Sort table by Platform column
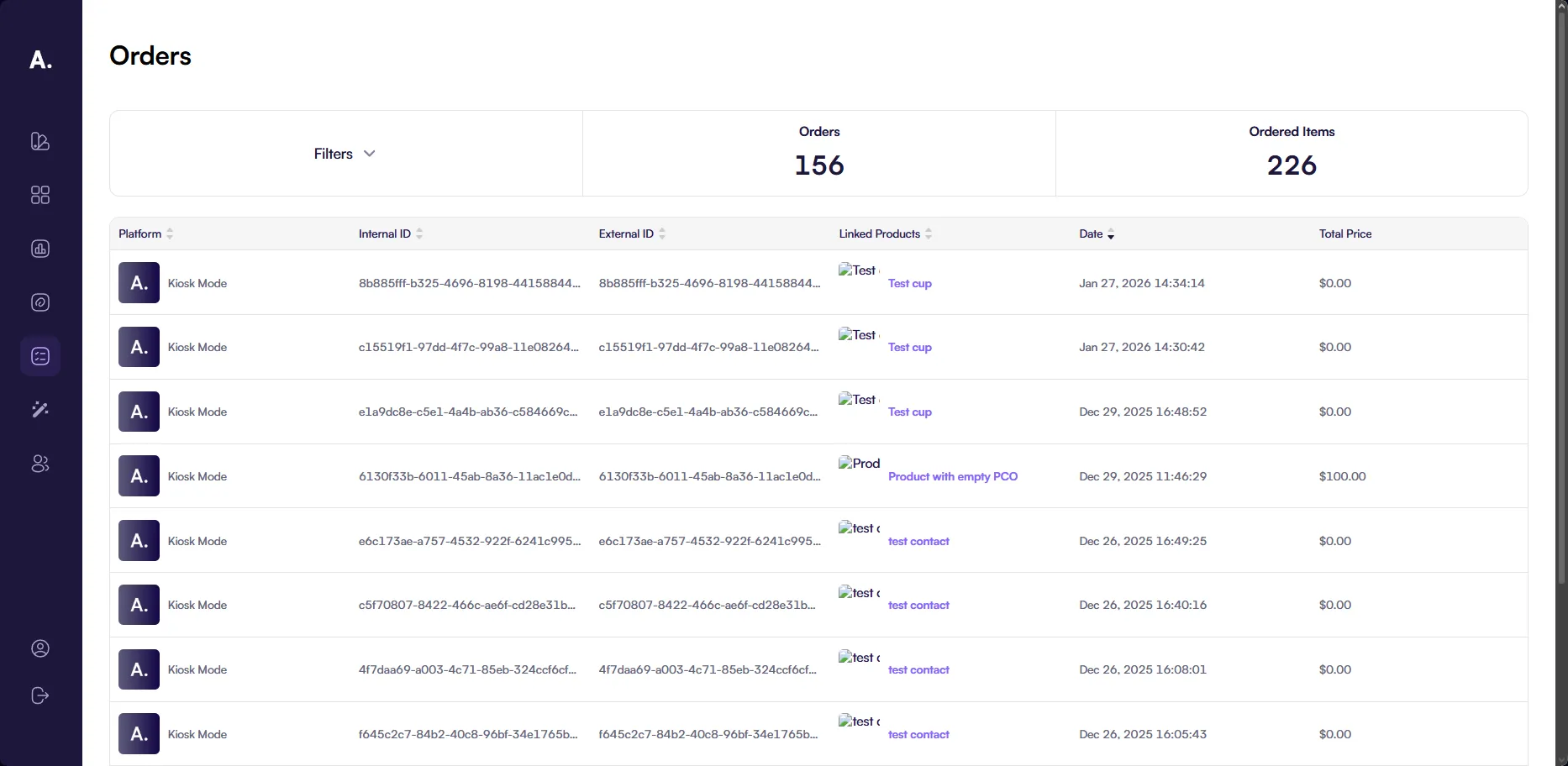 (145, 233)
